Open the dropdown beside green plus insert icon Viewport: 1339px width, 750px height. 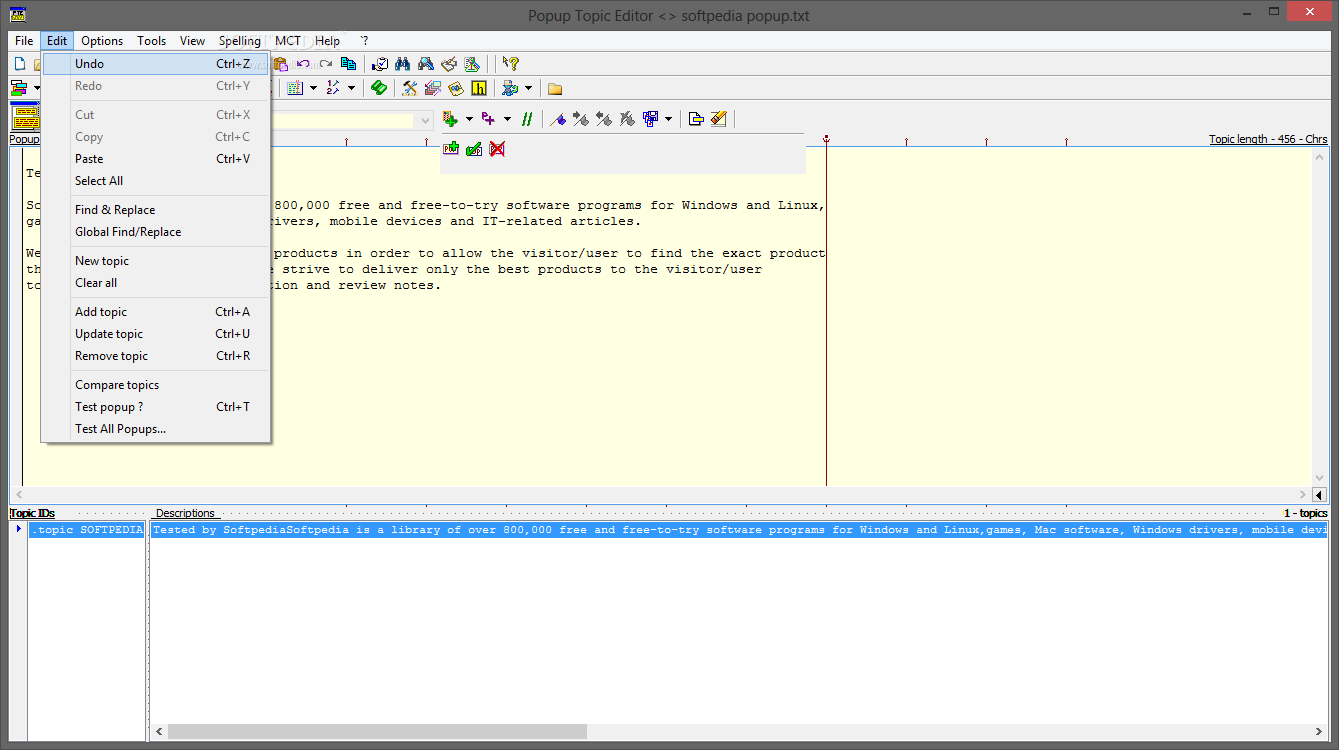pos(469,119)
